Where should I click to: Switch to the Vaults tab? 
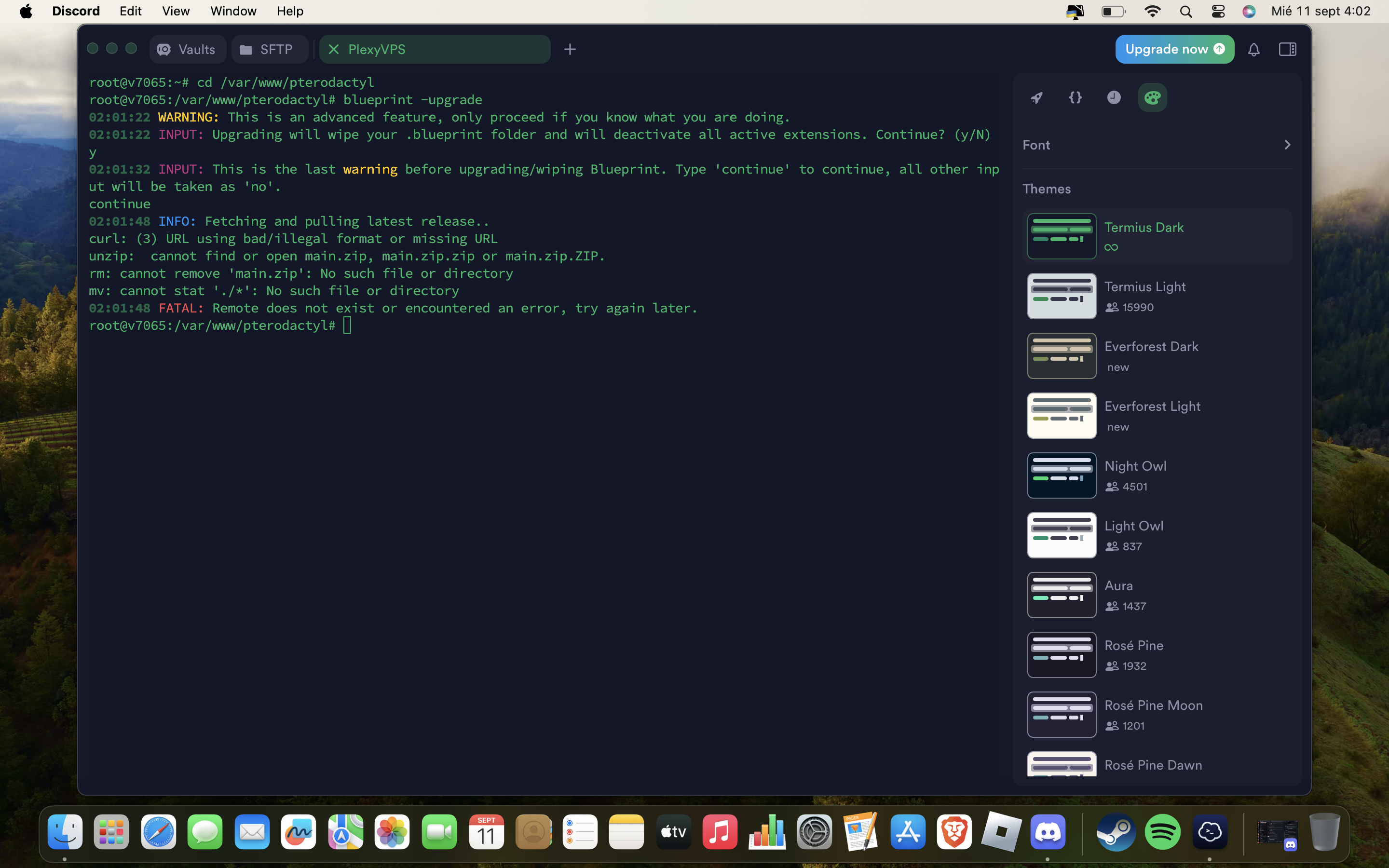[x=188, y=49]
